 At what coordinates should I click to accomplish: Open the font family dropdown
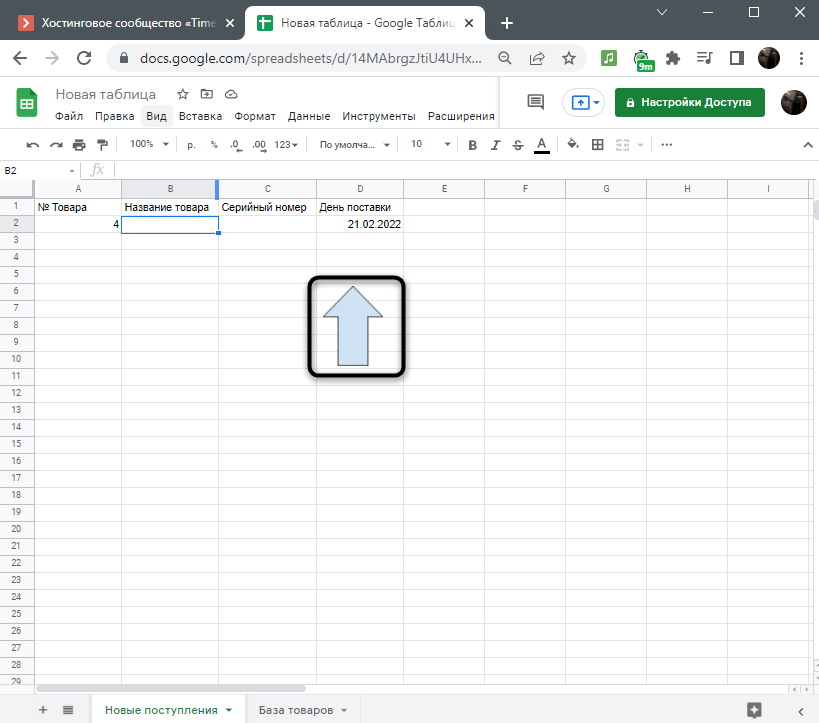pos(355,144)
